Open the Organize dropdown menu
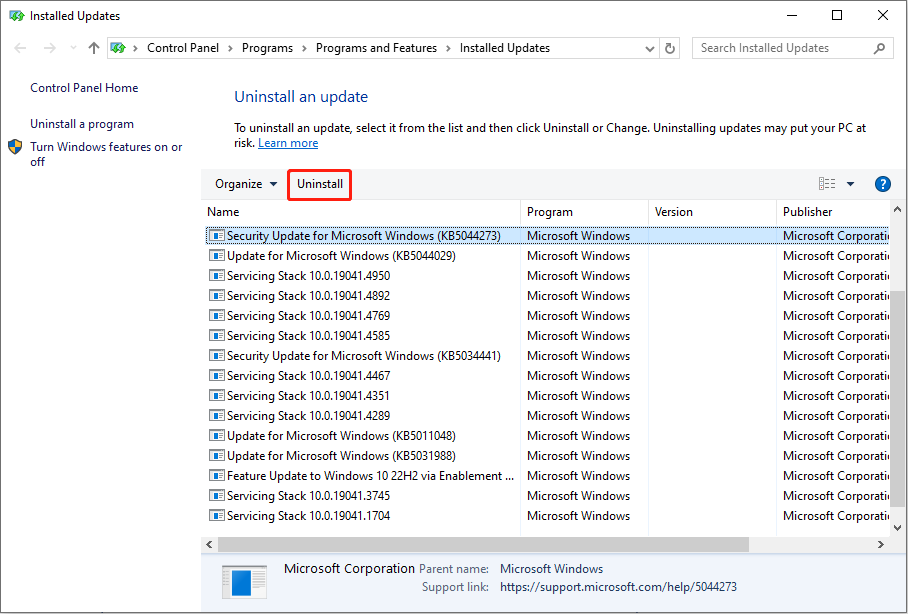The width and height of the screenshot is (908, 614). point(246,184)
